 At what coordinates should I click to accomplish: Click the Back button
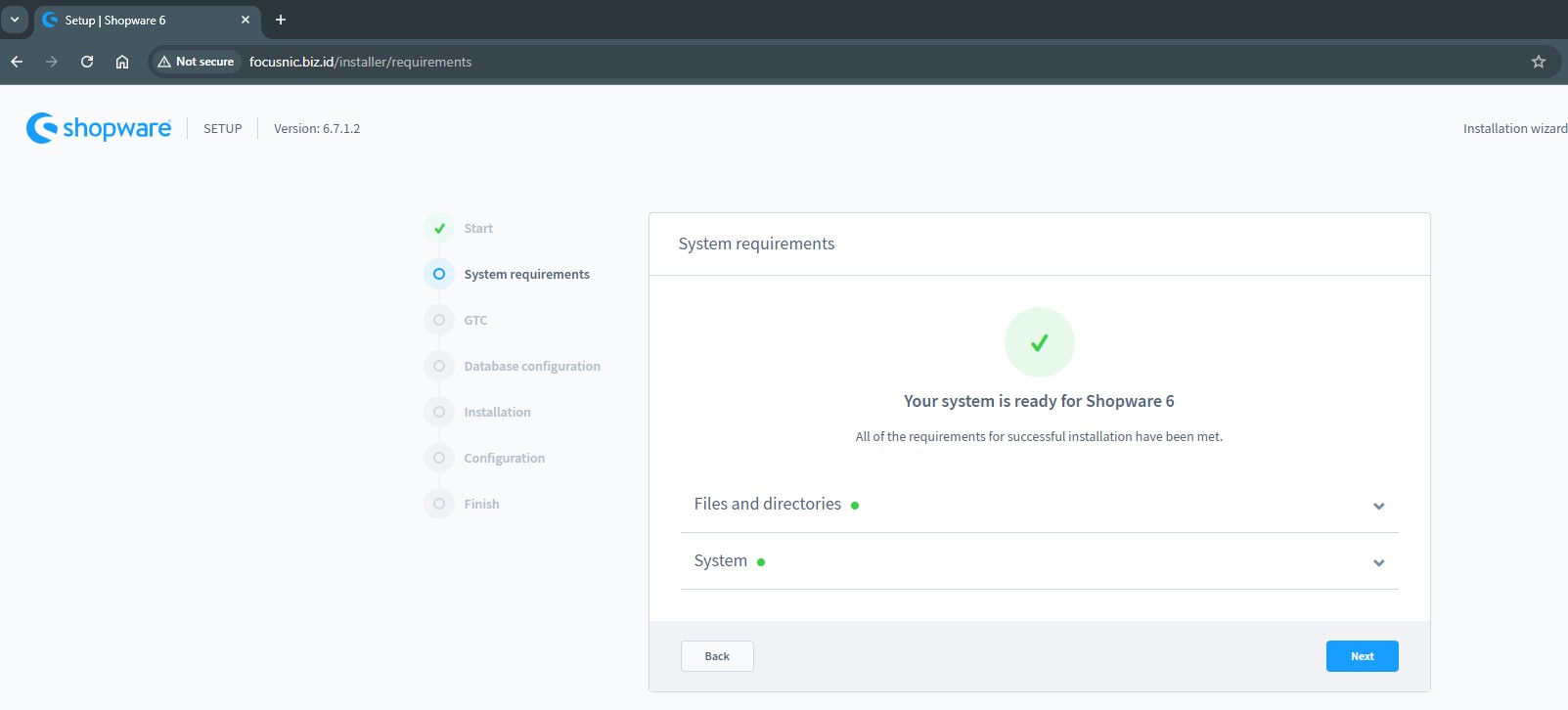point(717,656)
